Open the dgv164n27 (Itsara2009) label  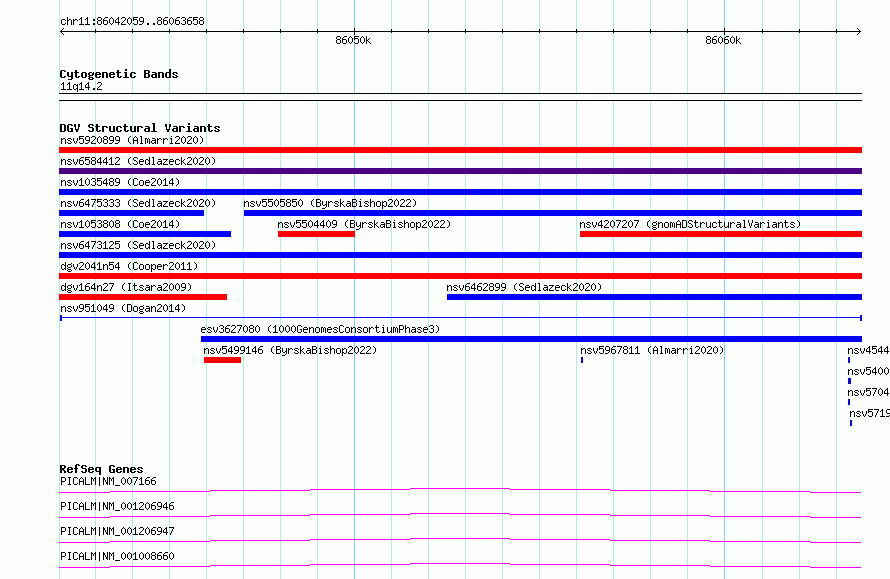[126, 287]
